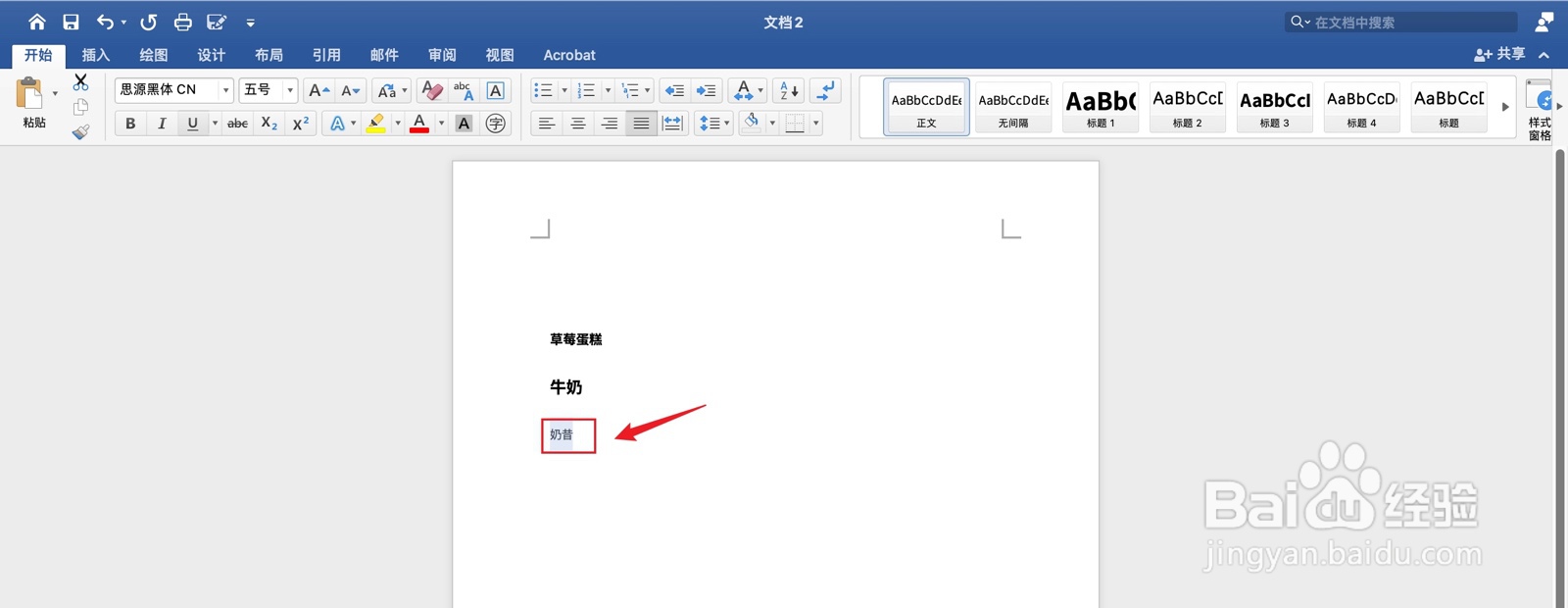The height and width of the screenshot is (608, 1568).
Task: Apply bulleted list
Action: coord(543,90)
